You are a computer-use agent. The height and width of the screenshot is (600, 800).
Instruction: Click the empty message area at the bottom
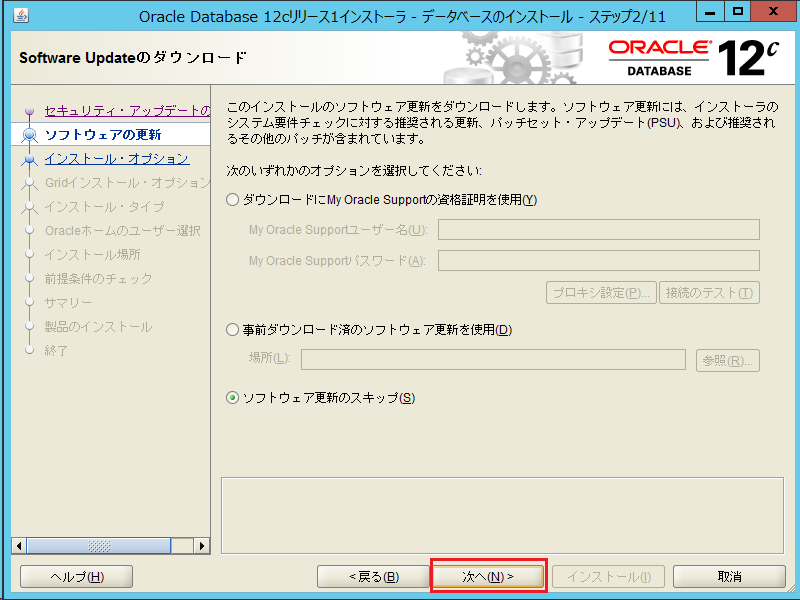[x=502, y=515]
